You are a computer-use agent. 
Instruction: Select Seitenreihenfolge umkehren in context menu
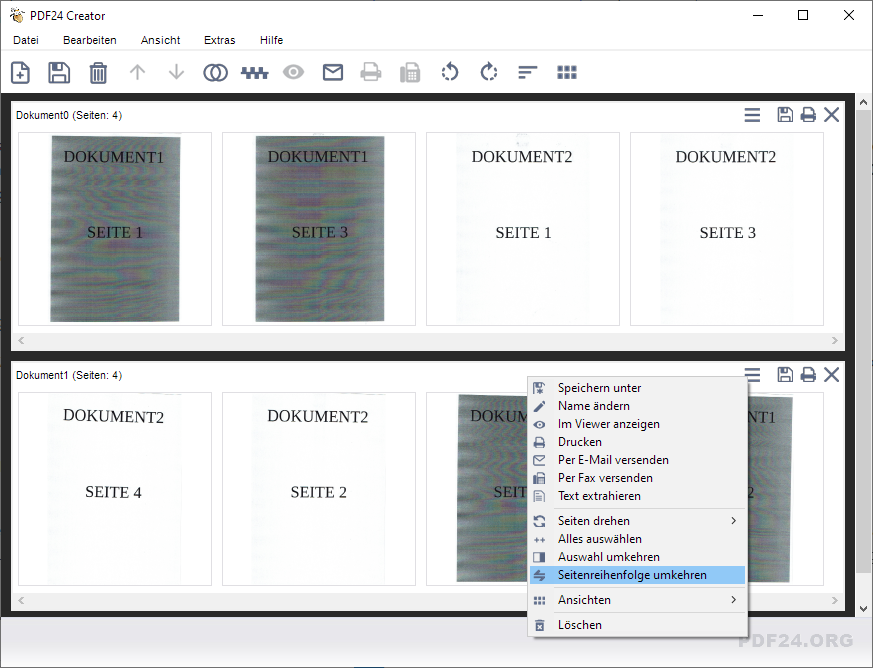click(632, 575)
